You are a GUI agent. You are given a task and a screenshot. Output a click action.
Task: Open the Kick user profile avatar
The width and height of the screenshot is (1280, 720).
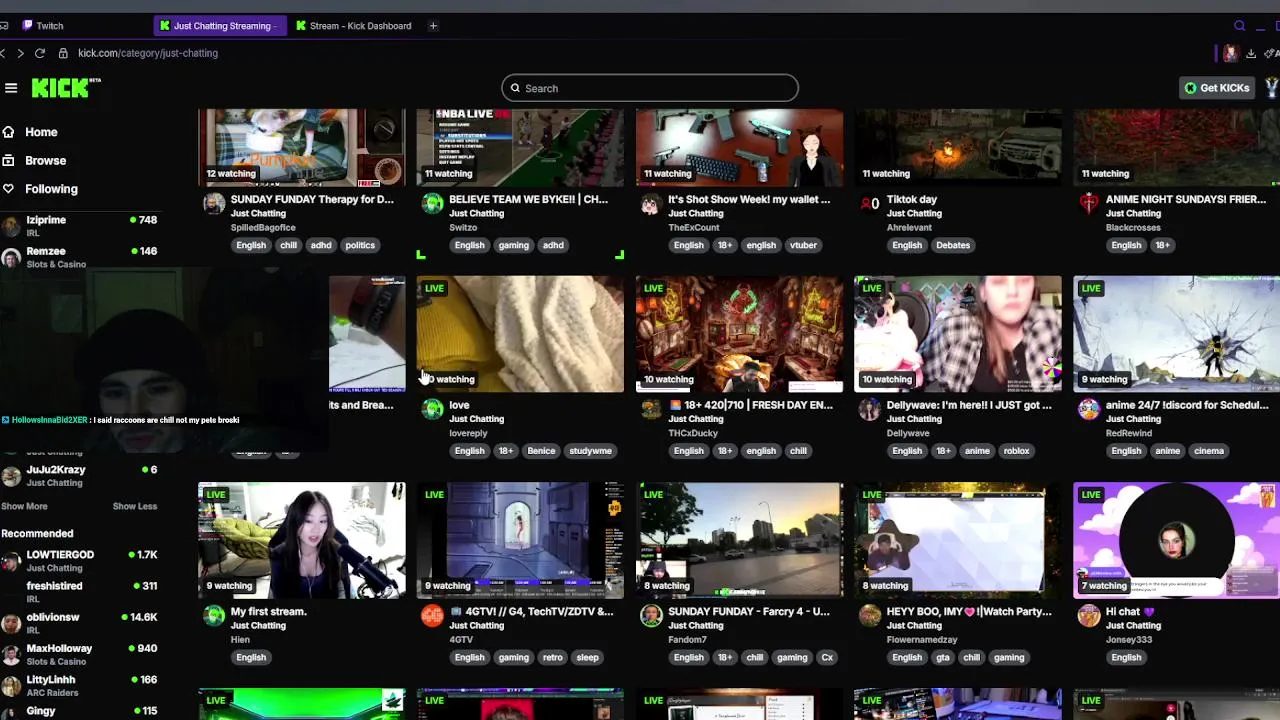[x=1272, y=88]
